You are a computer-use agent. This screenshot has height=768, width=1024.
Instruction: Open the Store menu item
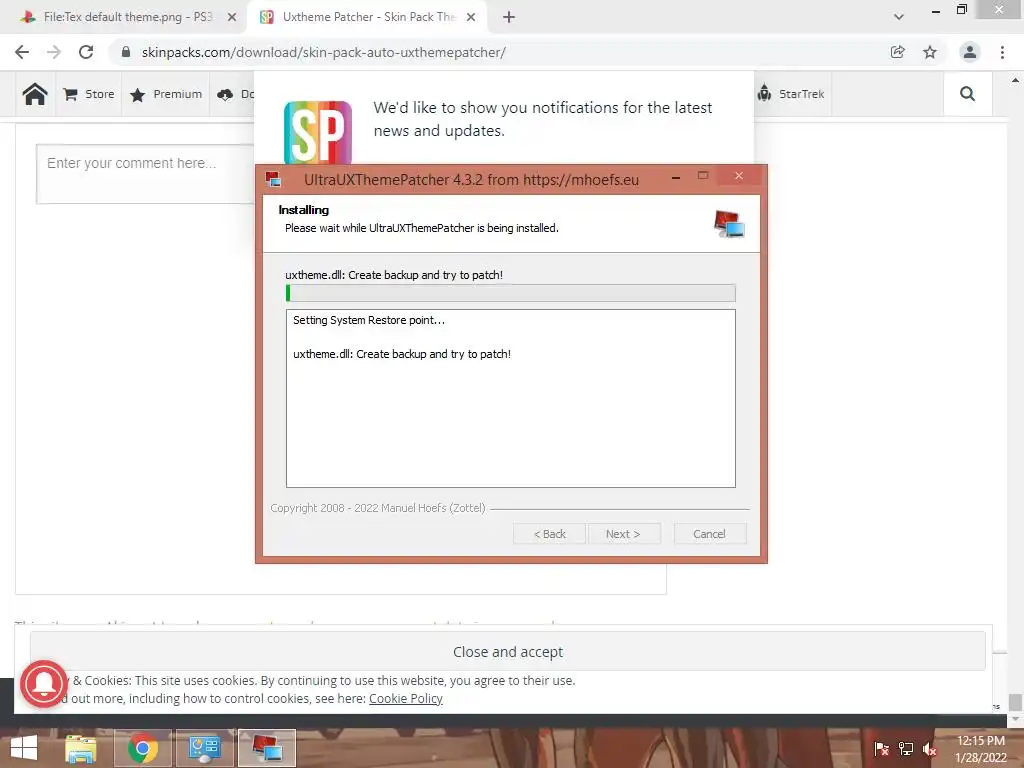[89, 94]
